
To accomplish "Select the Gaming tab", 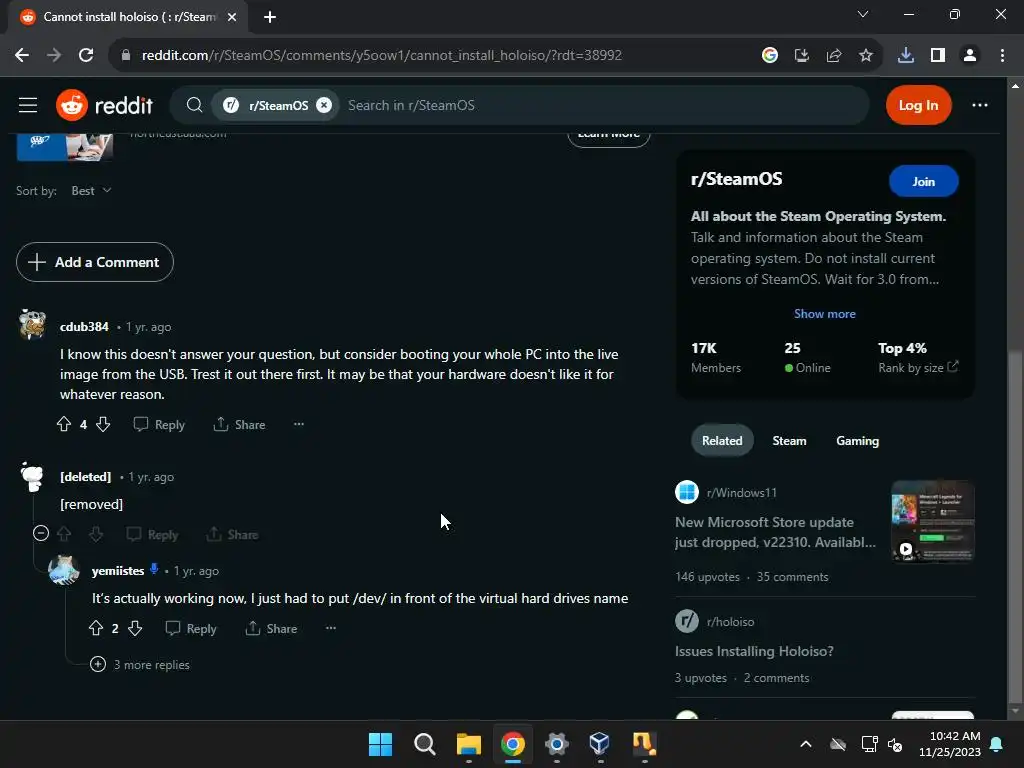I will pyautogui.click(x=857, y=441).
